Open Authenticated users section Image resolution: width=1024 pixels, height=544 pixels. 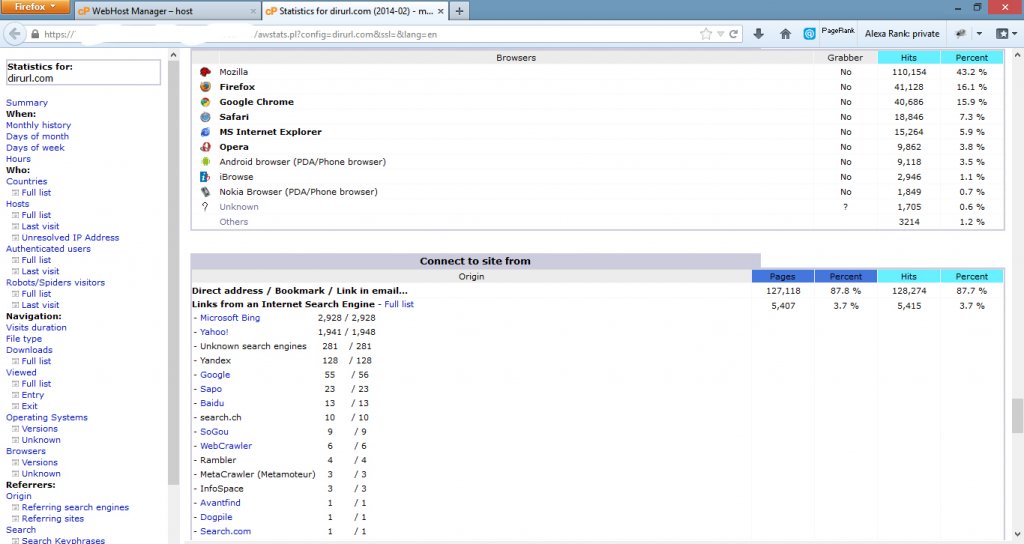click(x=48, y=248)
